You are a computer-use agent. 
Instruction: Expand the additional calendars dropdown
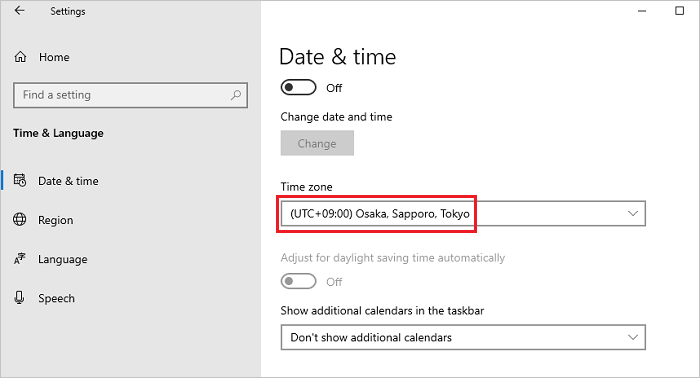point(463,337)
